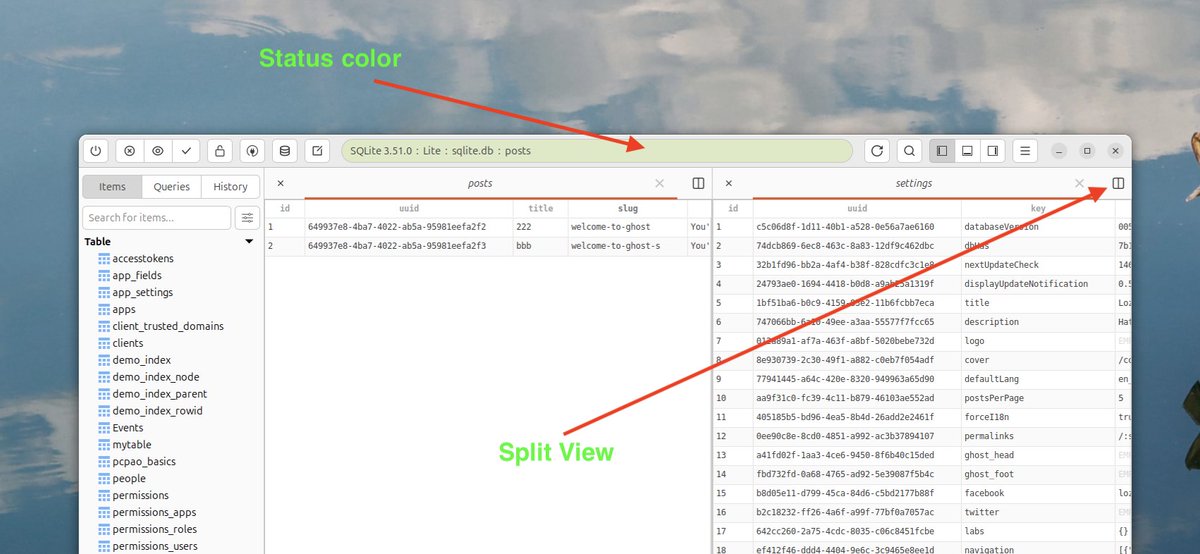This screenshot has width=1200, height=554.
Task: Click the x inside the settings tab
Action: pyautogui.click(x=1079, y=183)
